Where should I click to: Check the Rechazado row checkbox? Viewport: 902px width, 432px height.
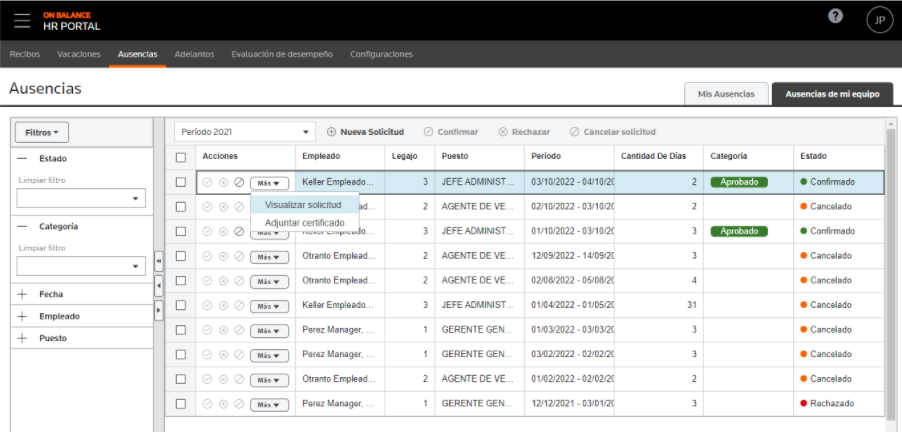(x=181, y=404)
